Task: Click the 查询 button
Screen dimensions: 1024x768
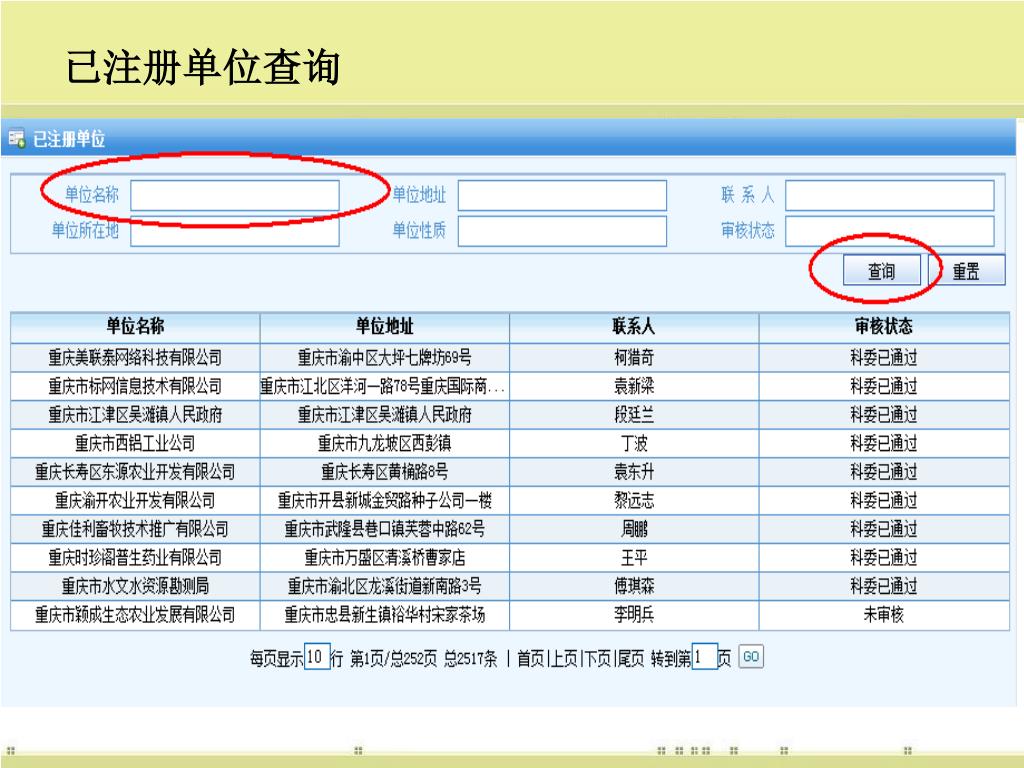Action: point(882,270)
